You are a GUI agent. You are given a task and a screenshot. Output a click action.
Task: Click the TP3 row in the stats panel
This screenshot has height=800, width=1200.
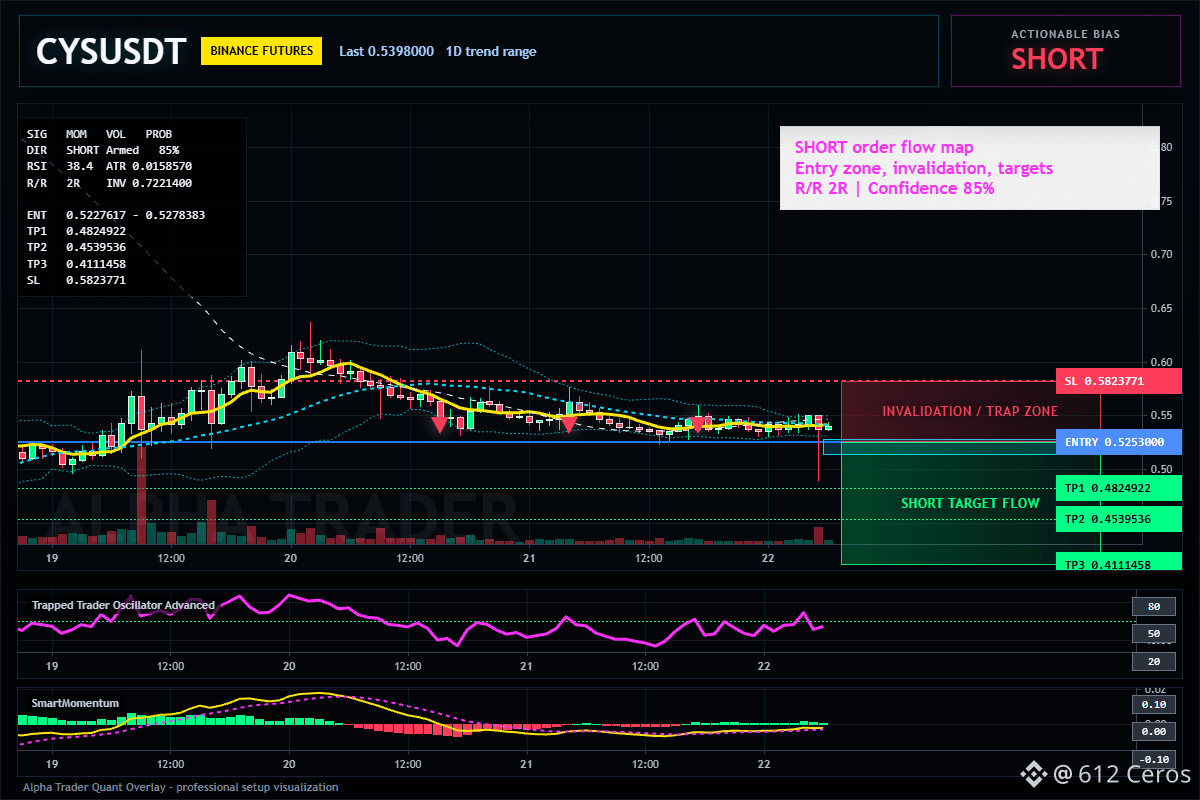(76, 263)
